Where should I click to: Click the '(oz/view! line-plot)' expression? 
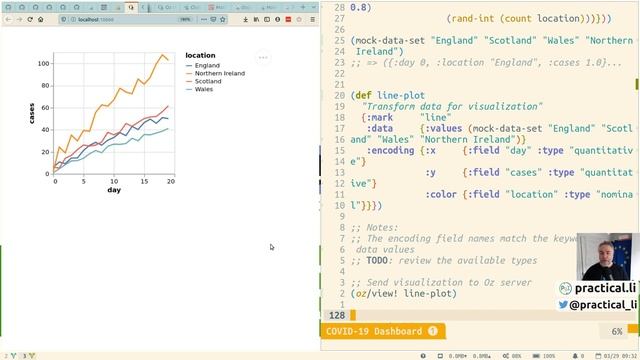point(403,293)
